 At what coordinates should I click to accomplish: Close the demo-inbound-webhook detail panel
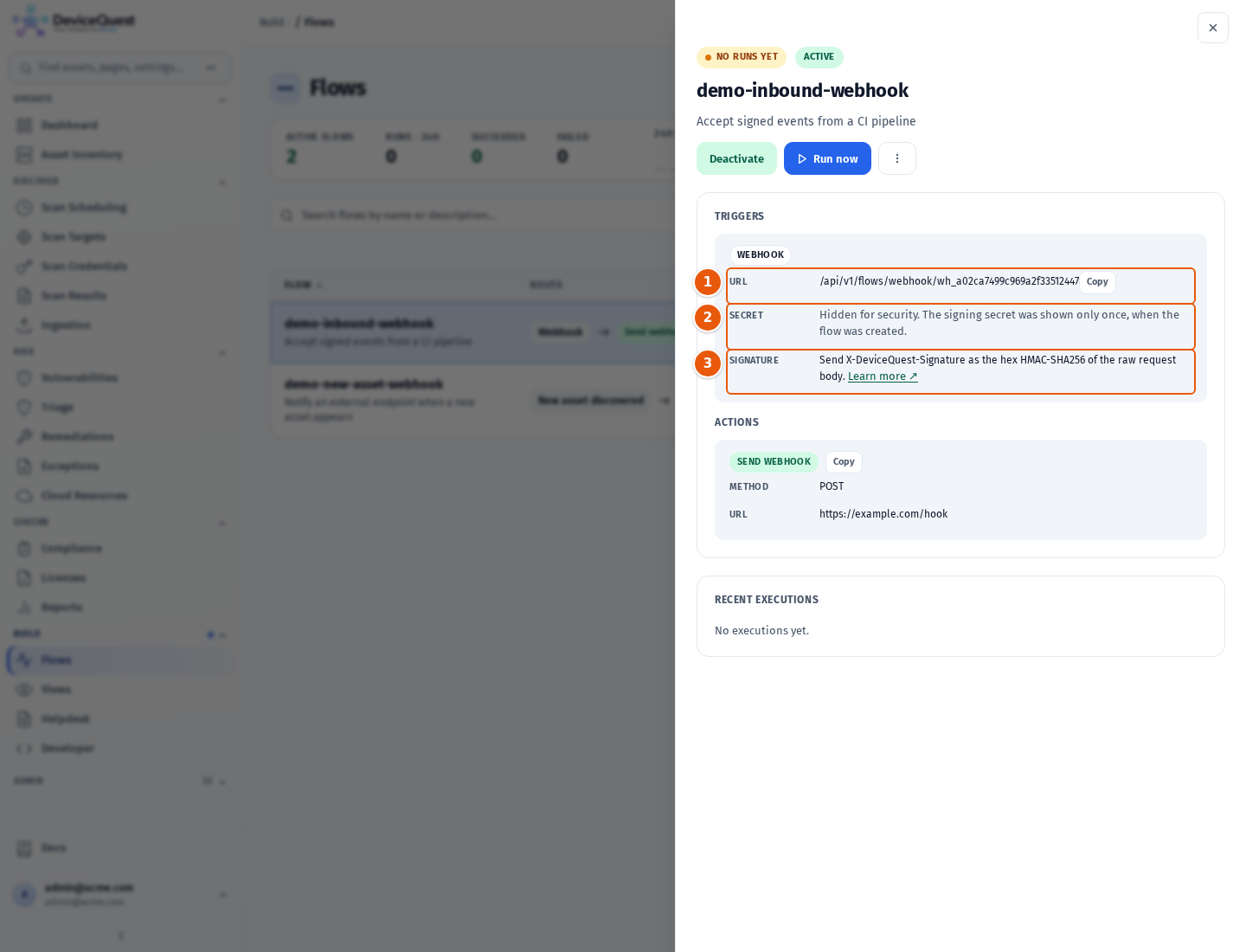click(1212, 28)
